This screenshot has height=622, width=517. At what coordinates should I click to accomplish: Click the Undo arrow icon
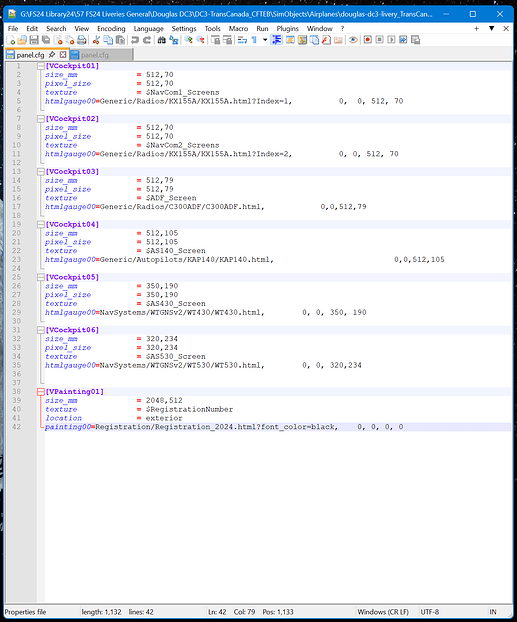(x=135, y=40)
